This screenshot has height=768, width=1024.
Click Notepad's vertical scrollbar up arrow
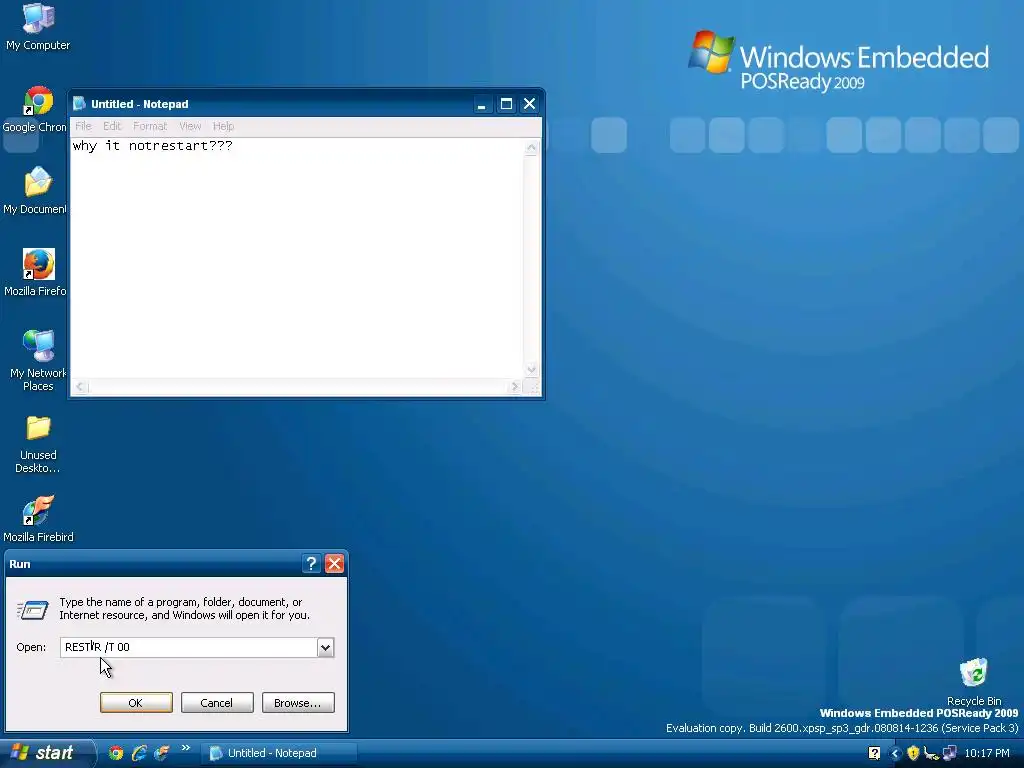pyautogui.click(x=532, y=148)
